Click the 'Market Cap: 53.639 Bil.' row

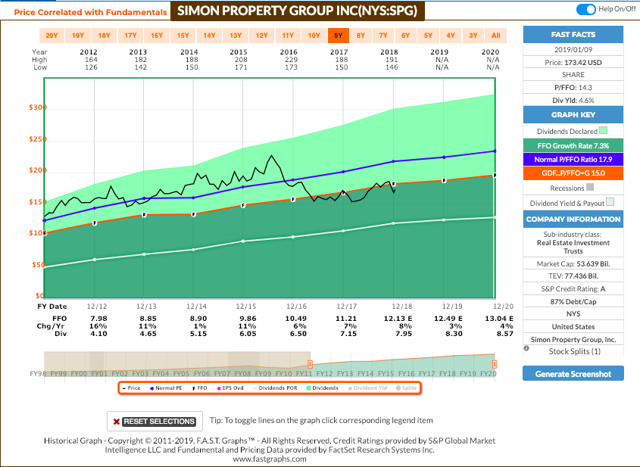coord(573,264)
